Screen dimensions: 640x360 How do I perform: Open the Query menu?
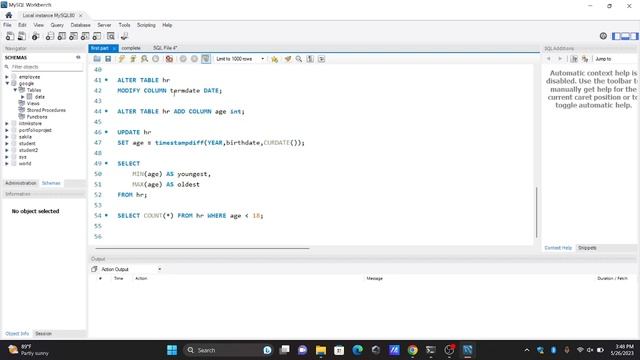pyautogui.click(x=57, y=25)
